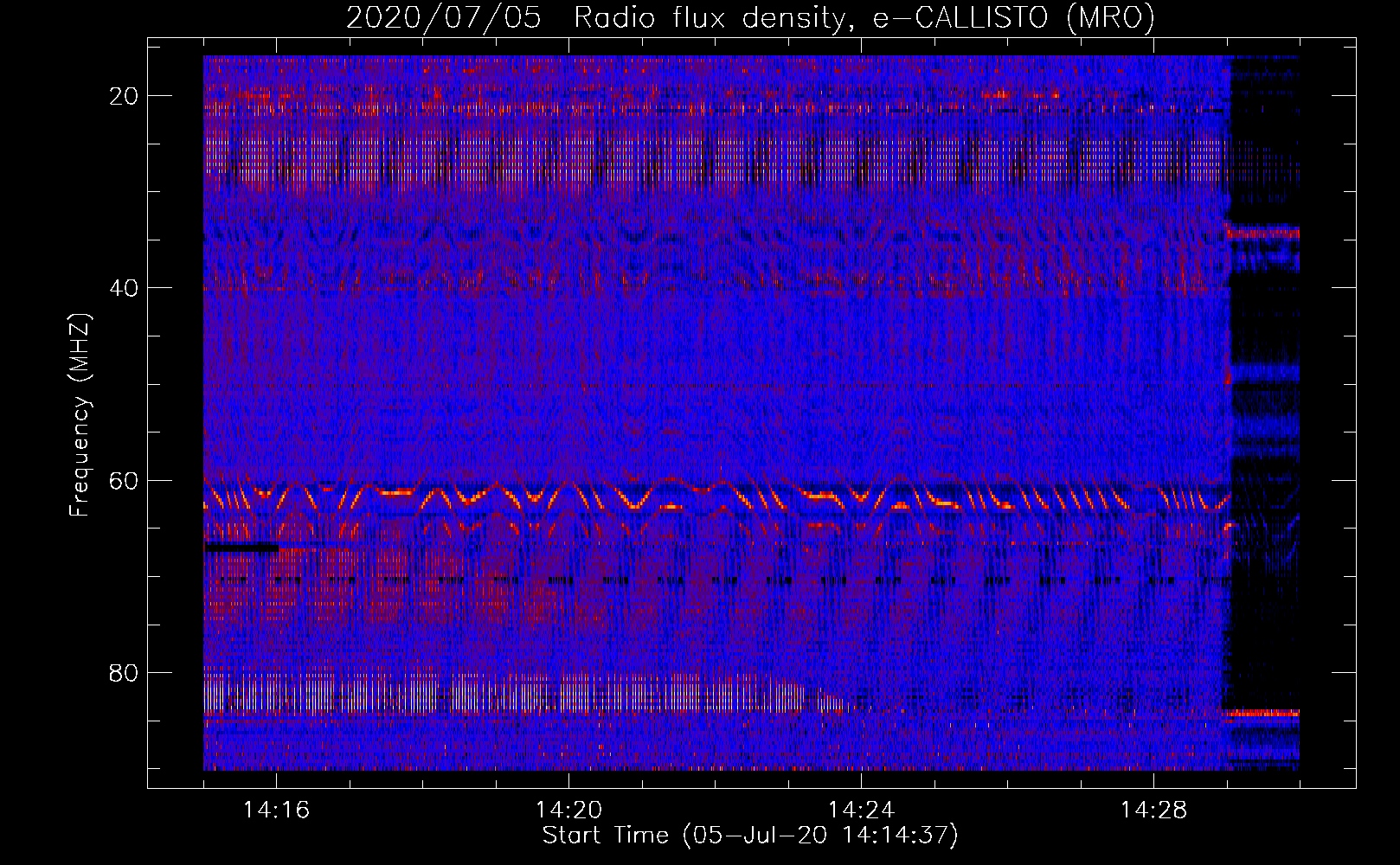Click the '14:28' time tick label

click(1153, 810)
